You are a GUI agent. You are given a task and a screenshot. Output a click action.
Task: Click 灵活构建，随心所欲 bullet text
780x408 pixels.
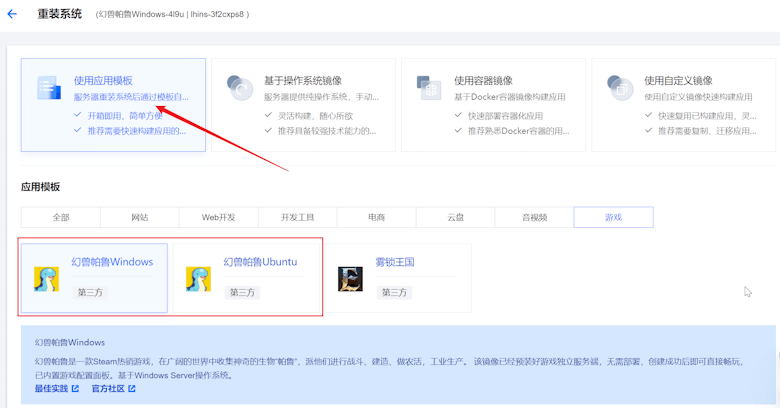click(x=315, y=116)
